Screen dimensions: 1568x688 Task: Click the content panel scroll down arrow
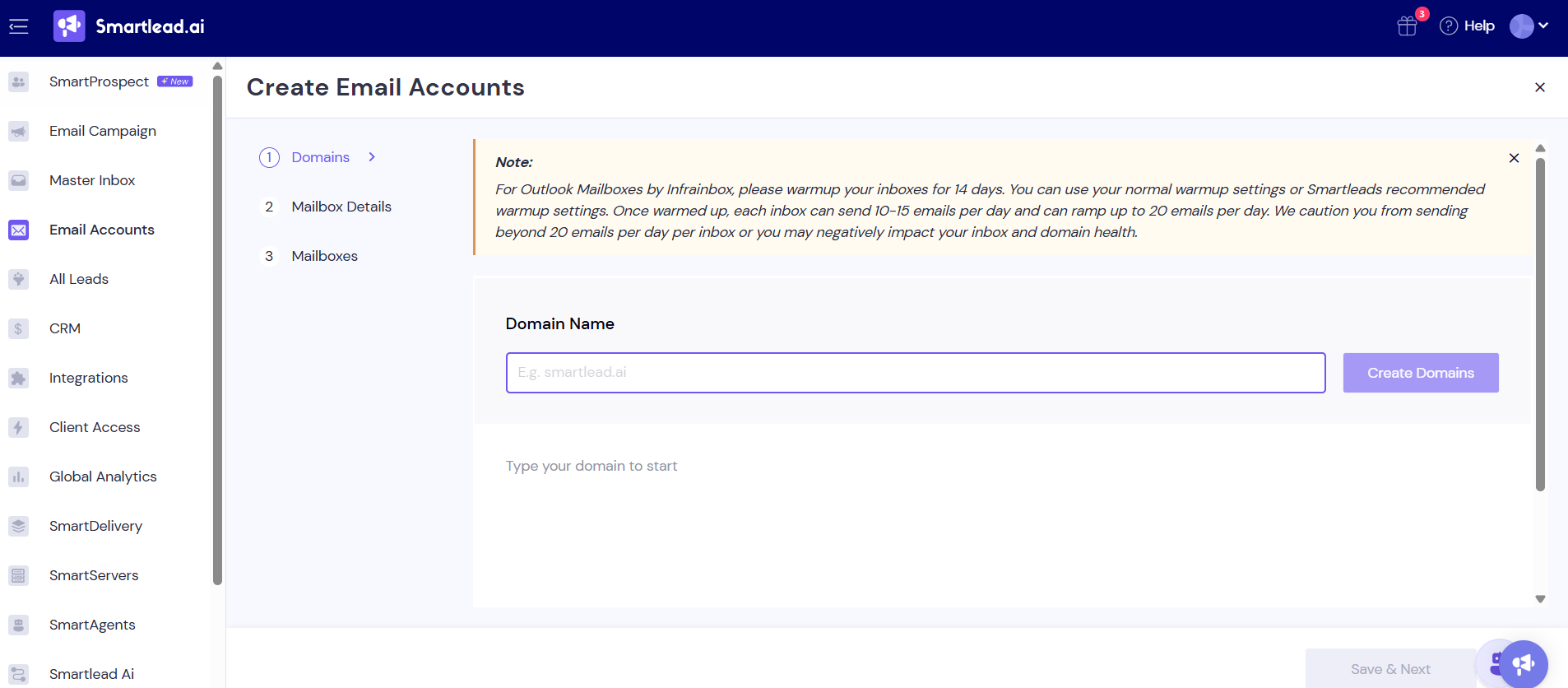coord(1540,599)
